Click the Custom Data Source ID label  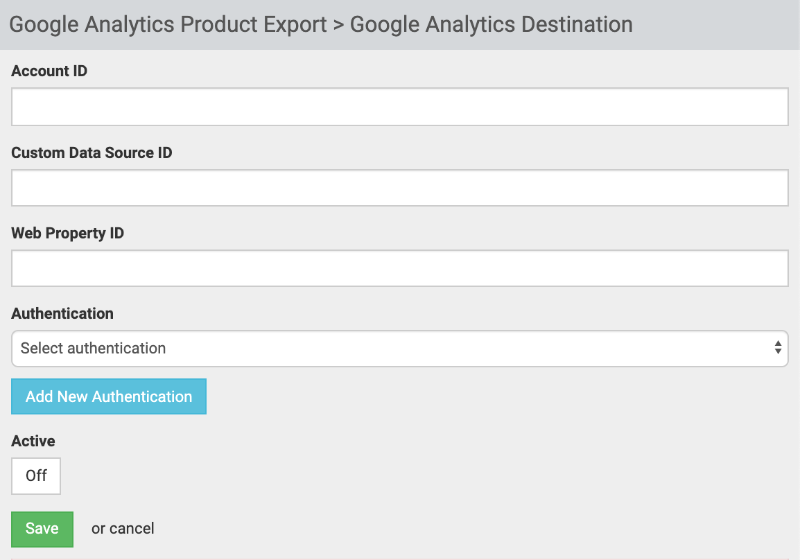click(92, 153)
